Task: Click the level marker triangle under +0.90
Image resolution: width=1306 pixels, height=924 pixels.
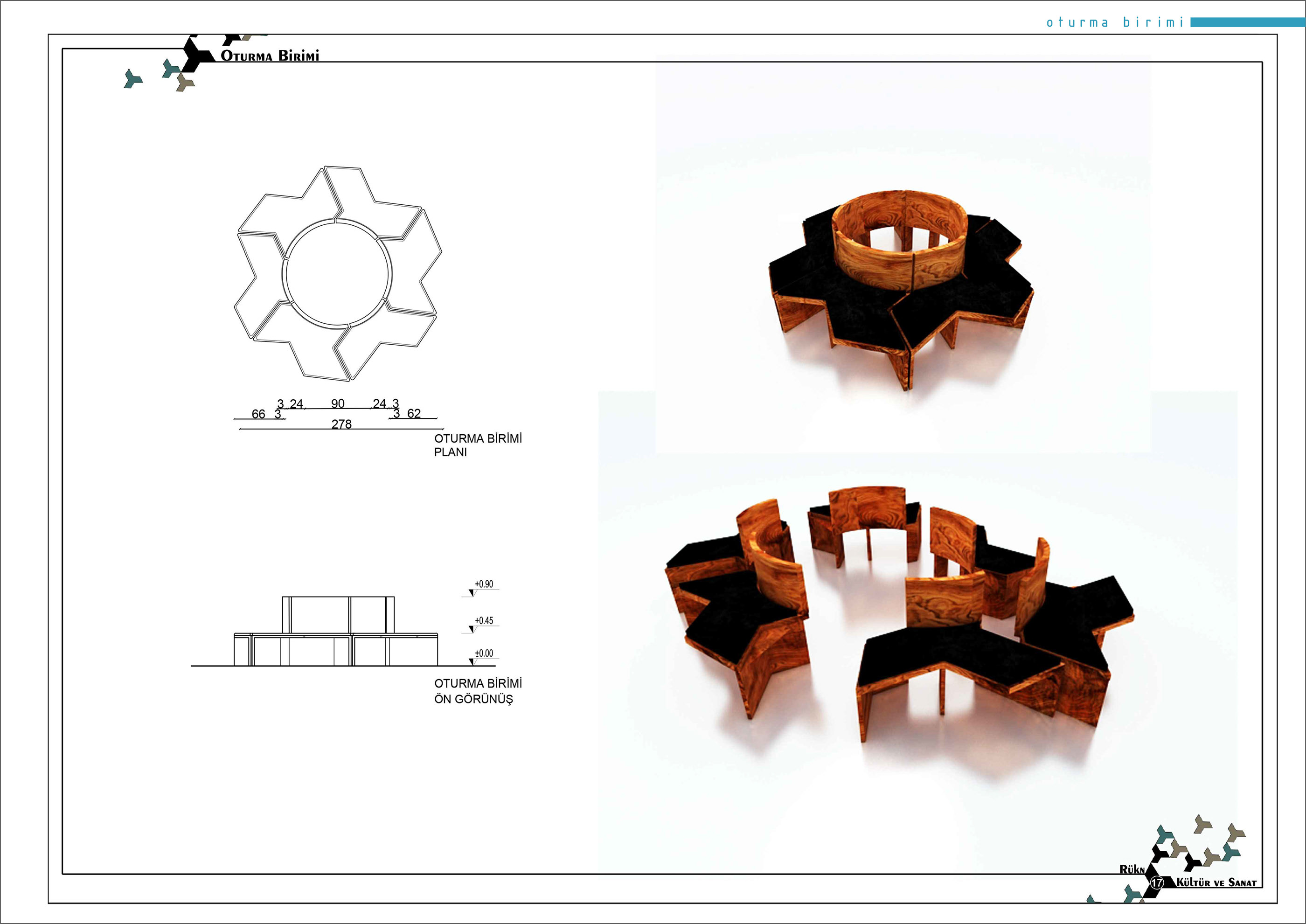Action: [472, 593]
